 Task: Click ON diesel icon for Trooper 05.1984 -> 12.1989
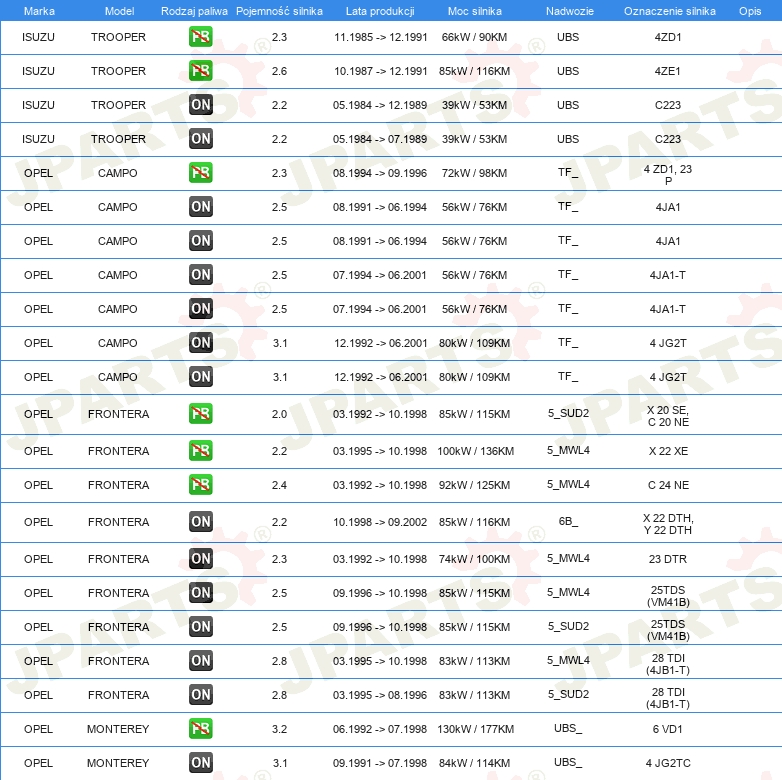[200, 105]
